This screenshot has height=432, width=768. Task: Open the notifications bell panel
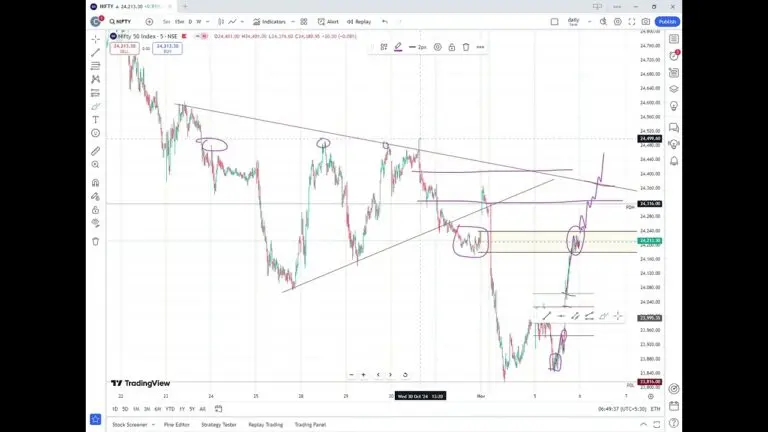click(674, 161)
